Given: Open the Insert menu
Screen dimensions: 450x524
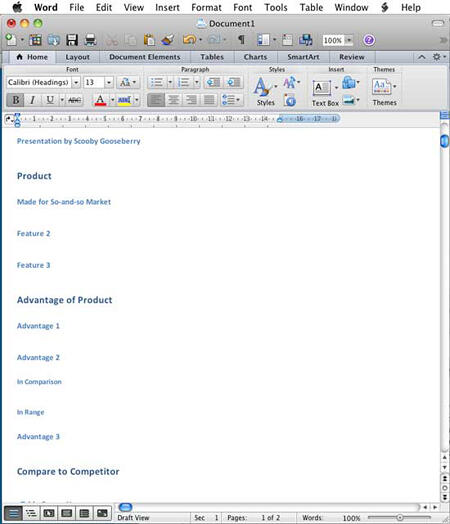Looking at the screenshot, I should click(x=167, y=7).
